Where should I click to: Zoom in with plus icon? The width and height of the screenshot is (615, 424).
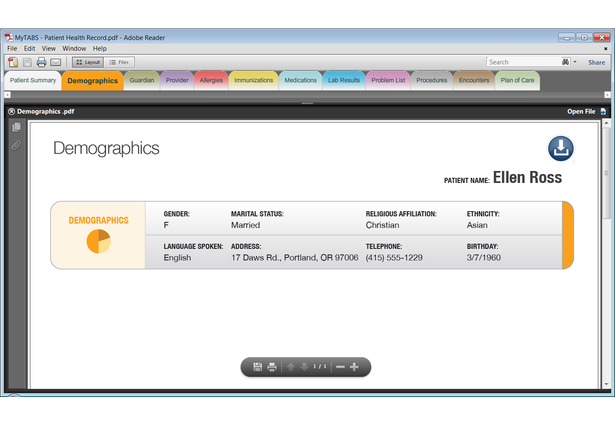click(354, 367)
